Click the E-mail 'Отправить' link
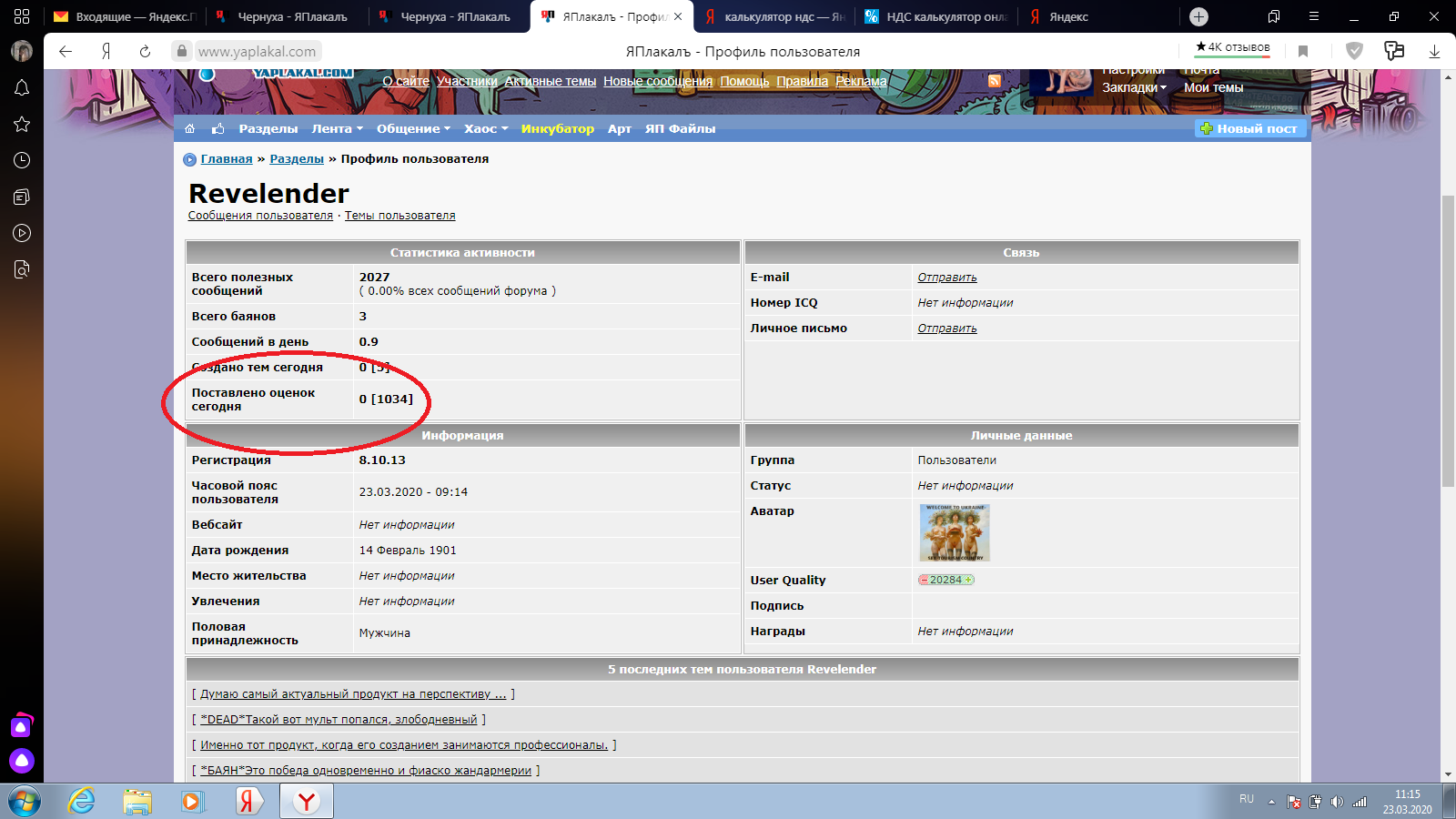 pos(947,278)
